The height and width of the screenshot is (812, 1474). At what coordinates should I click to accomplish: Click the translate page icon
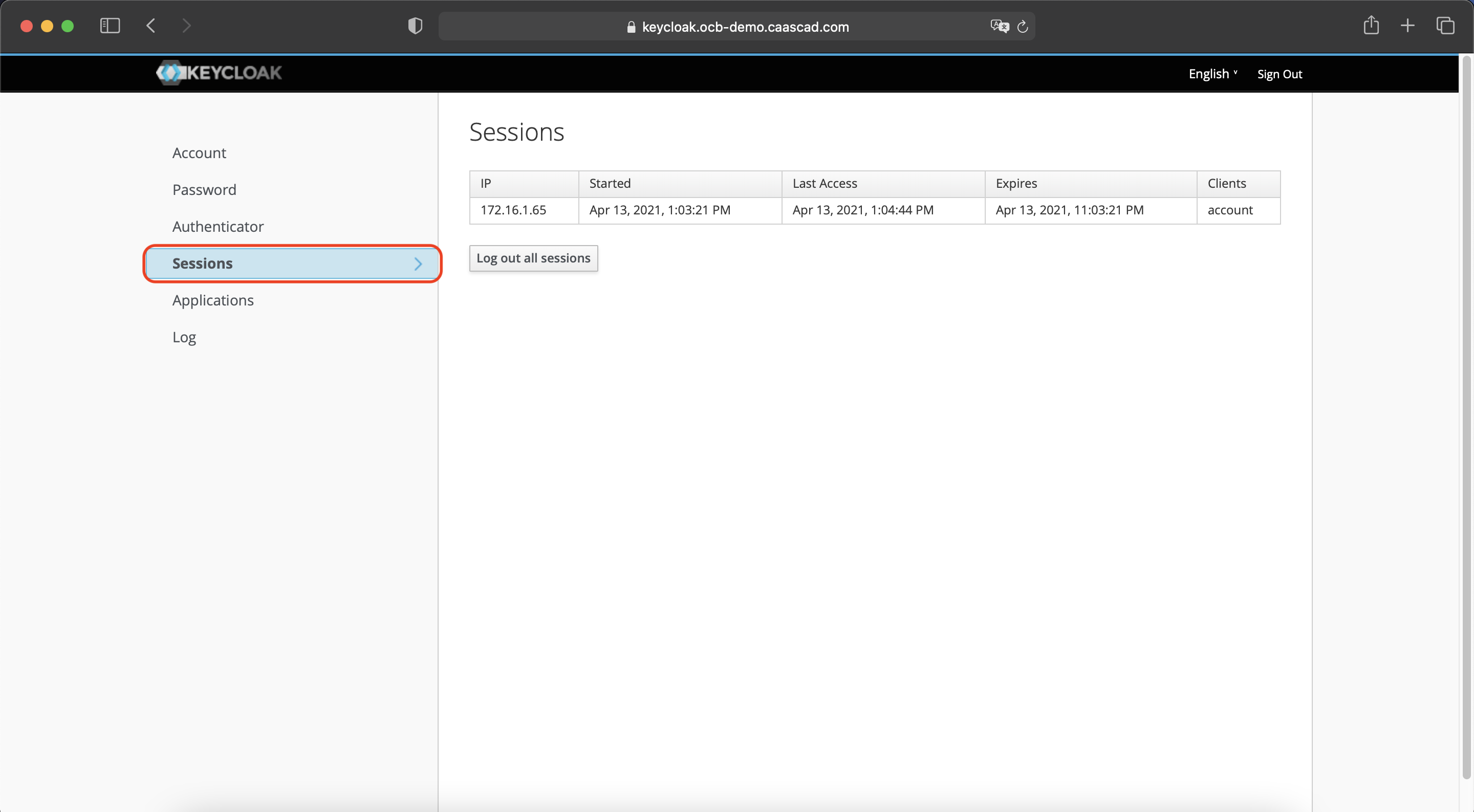coord(999,26)
